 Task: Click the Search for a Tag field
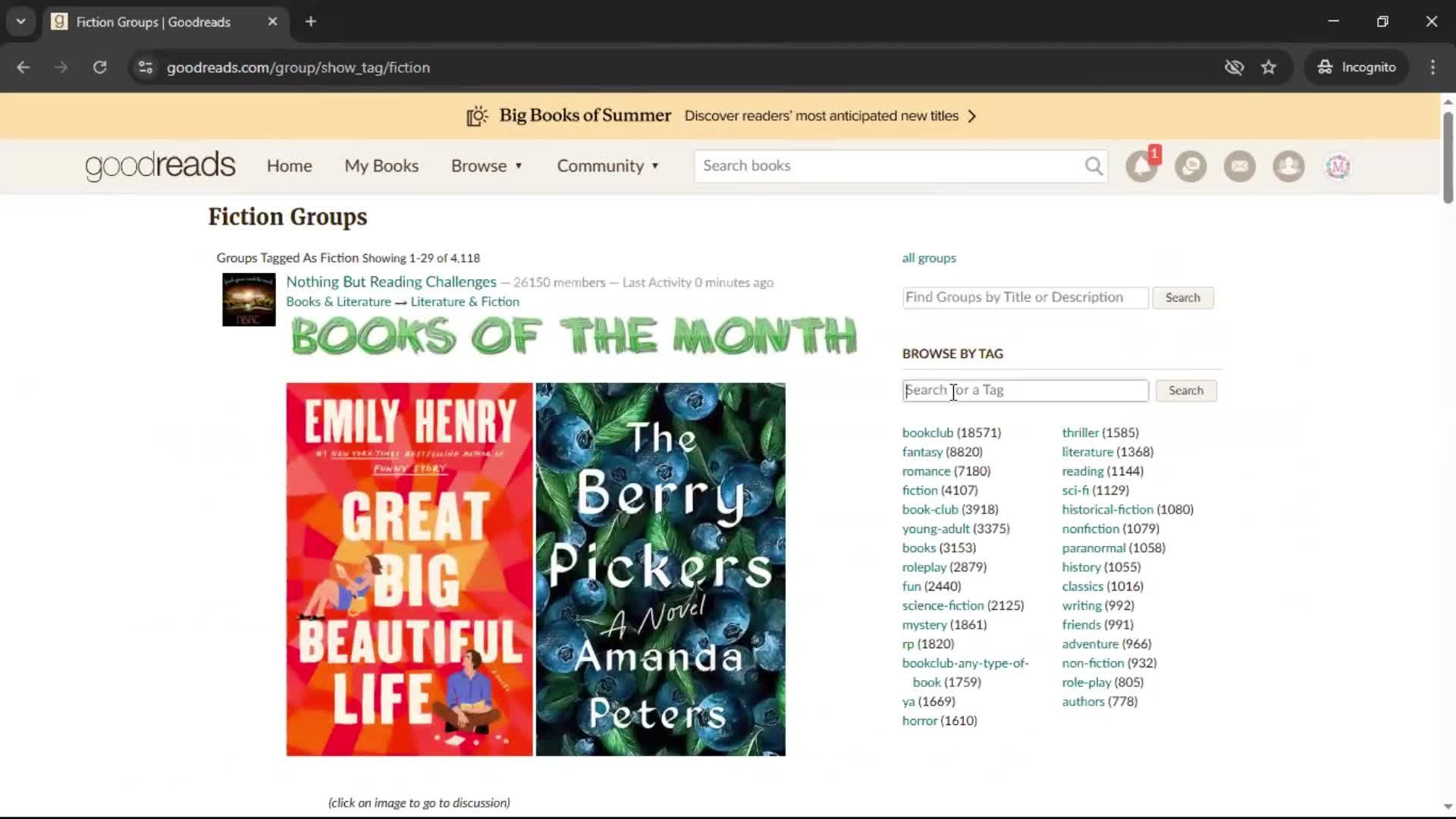pos(1025,391)
